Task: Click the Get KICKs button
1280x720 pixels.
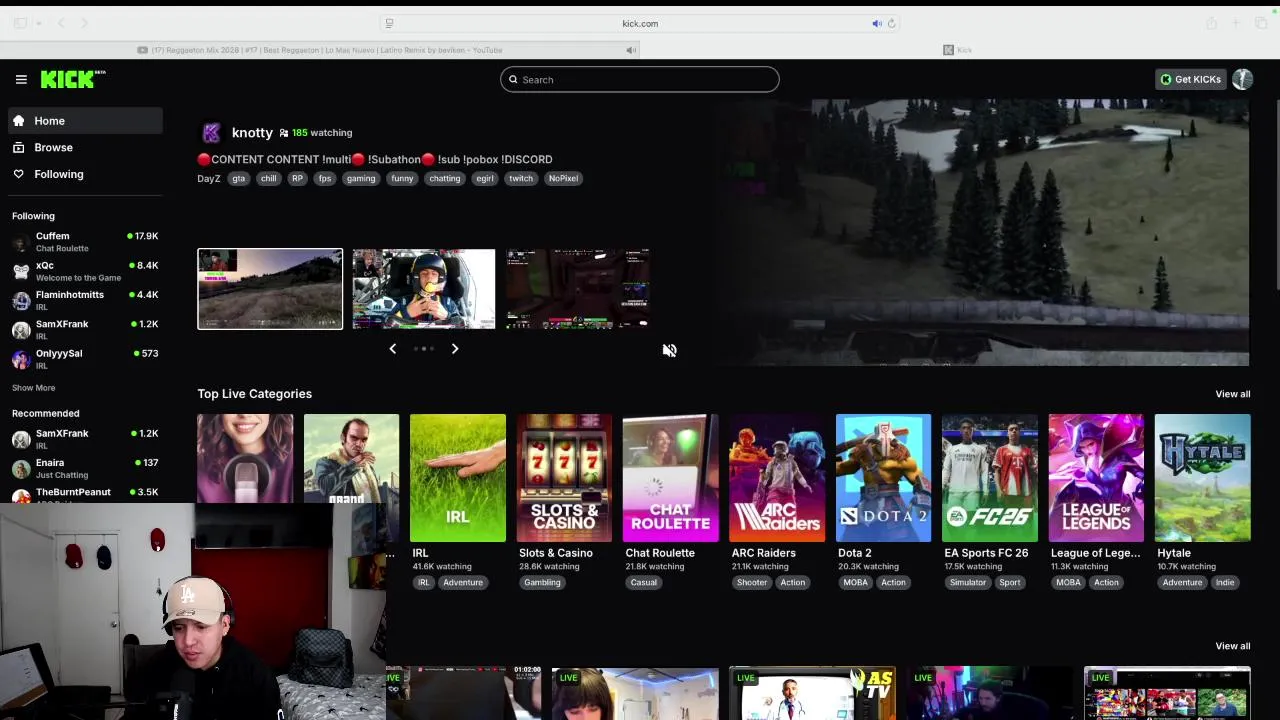Action: tap(1190, 79)
